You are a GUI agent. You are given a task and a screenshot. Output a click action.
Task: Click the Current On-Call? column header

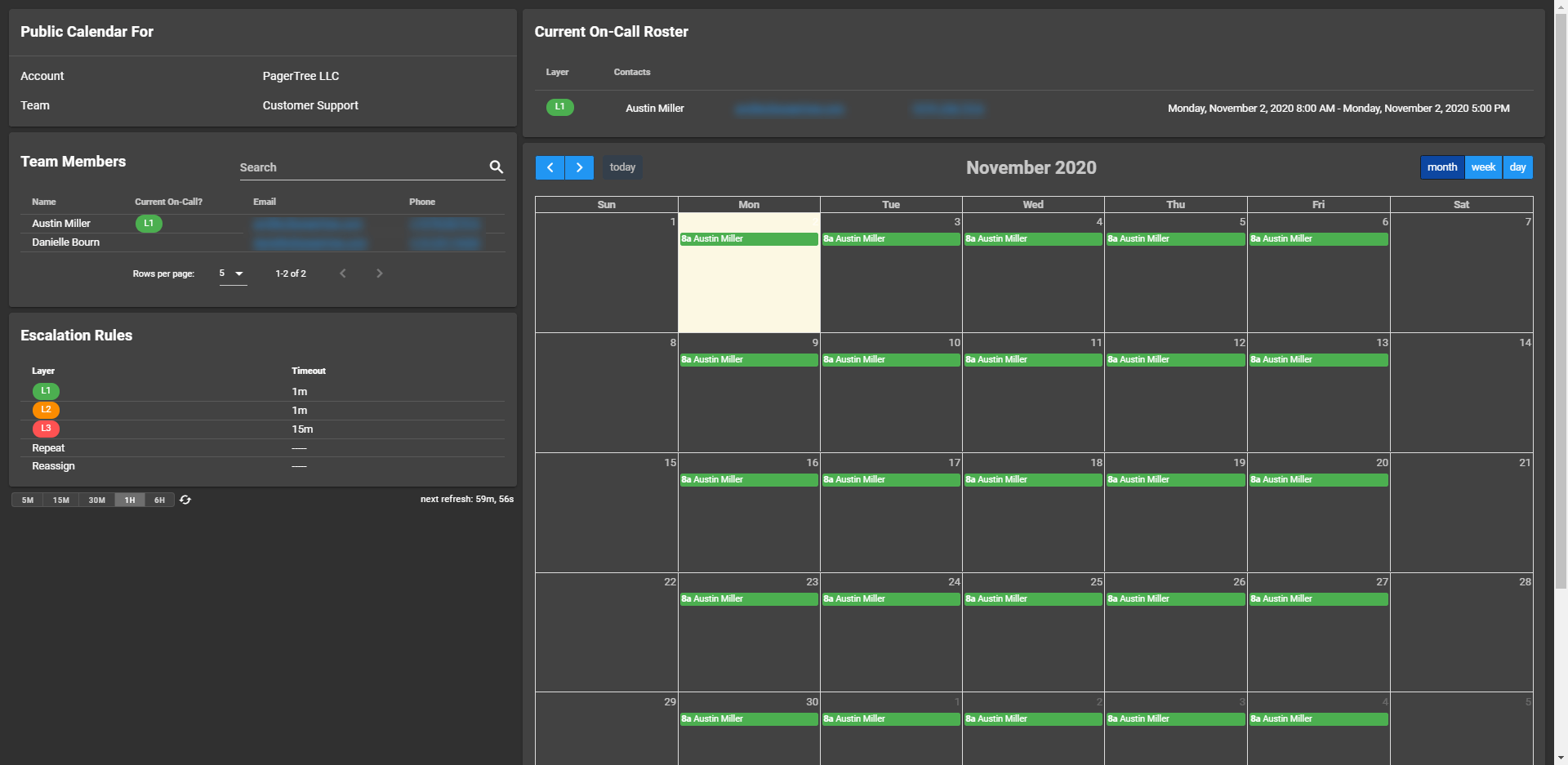(x=168, y=202)
